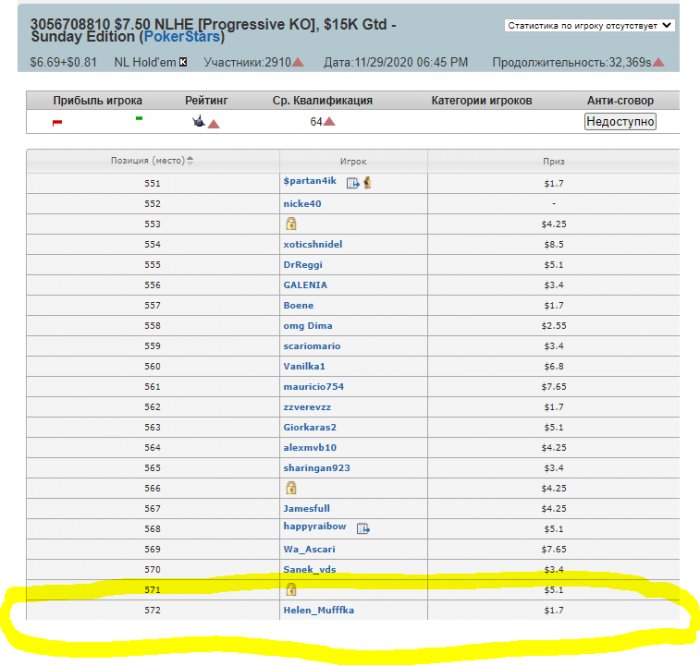Click the Прибыль игрока header
Image resolution: width=700 pixels, height=666 pixels.
pos(97,100)
